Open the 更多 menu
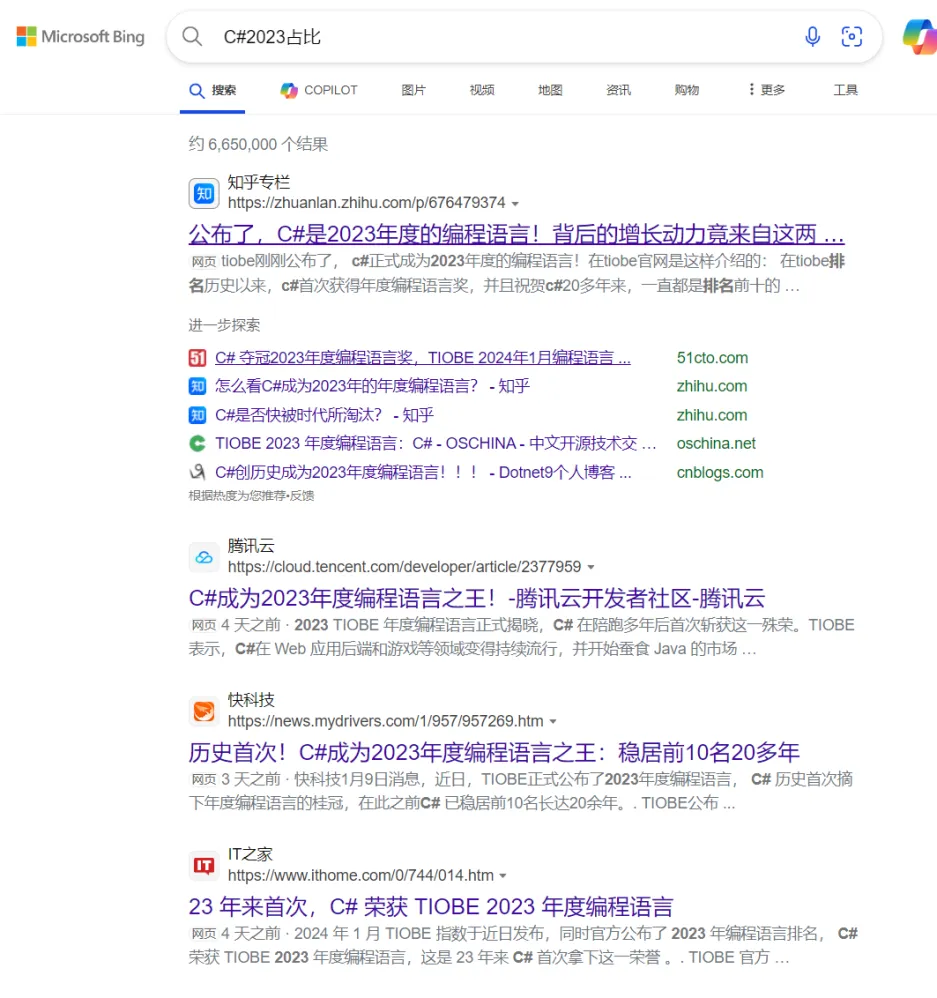Viewport: 937px width, 998px height. click(x=766, y=90)
